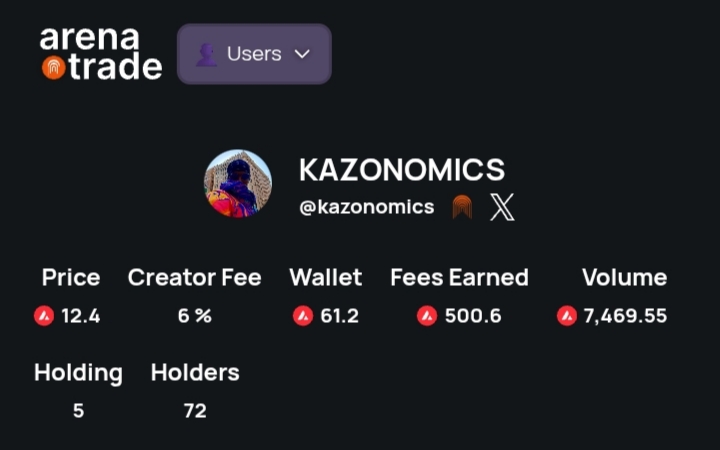Screen dimensions: 720x450
Task: Click the Holders count 72
Action: (x=195, y=410)
